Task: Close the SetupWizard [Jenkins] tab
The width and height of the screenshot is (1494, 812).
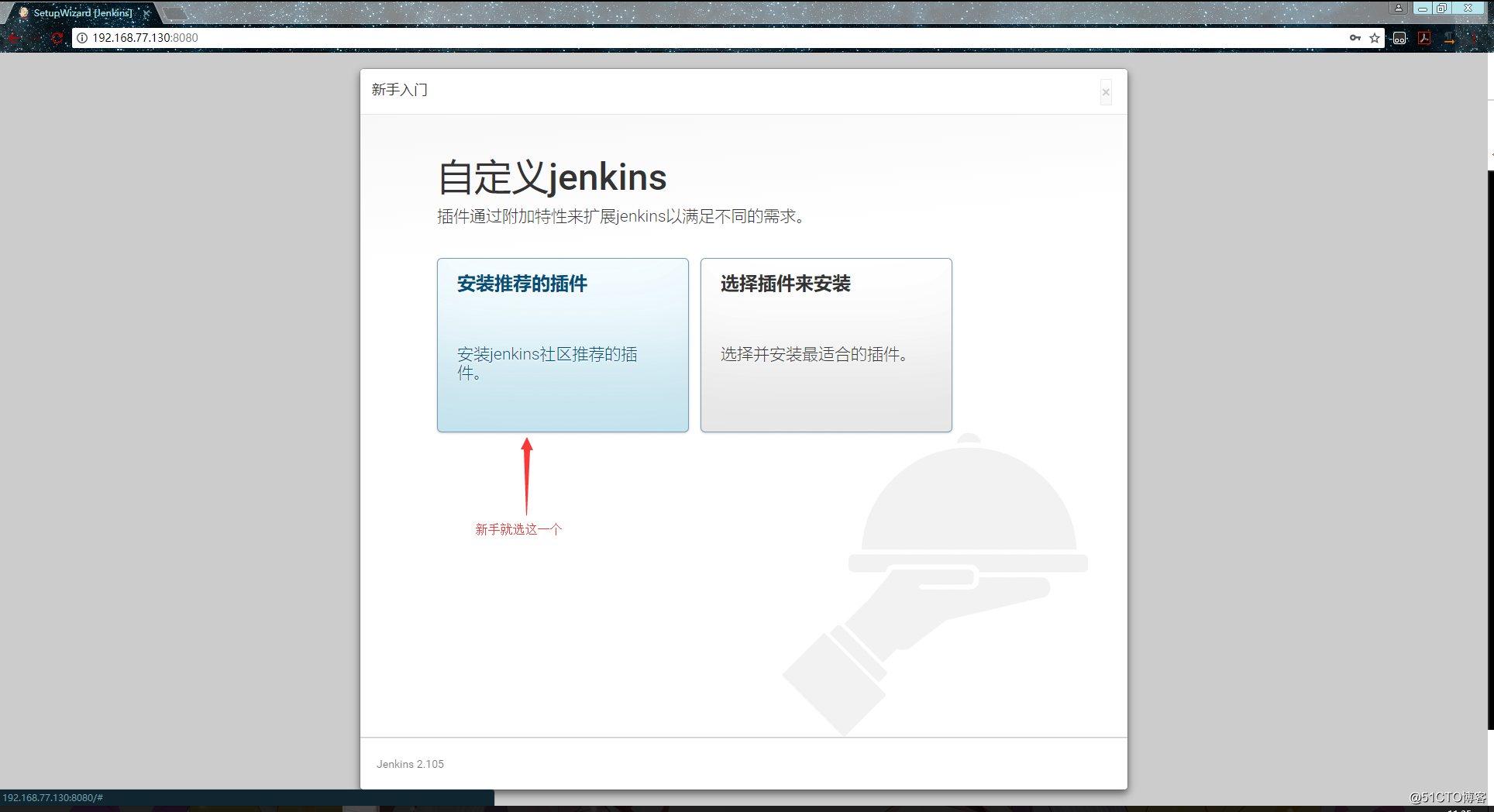Action: click(x=146, y=13)
